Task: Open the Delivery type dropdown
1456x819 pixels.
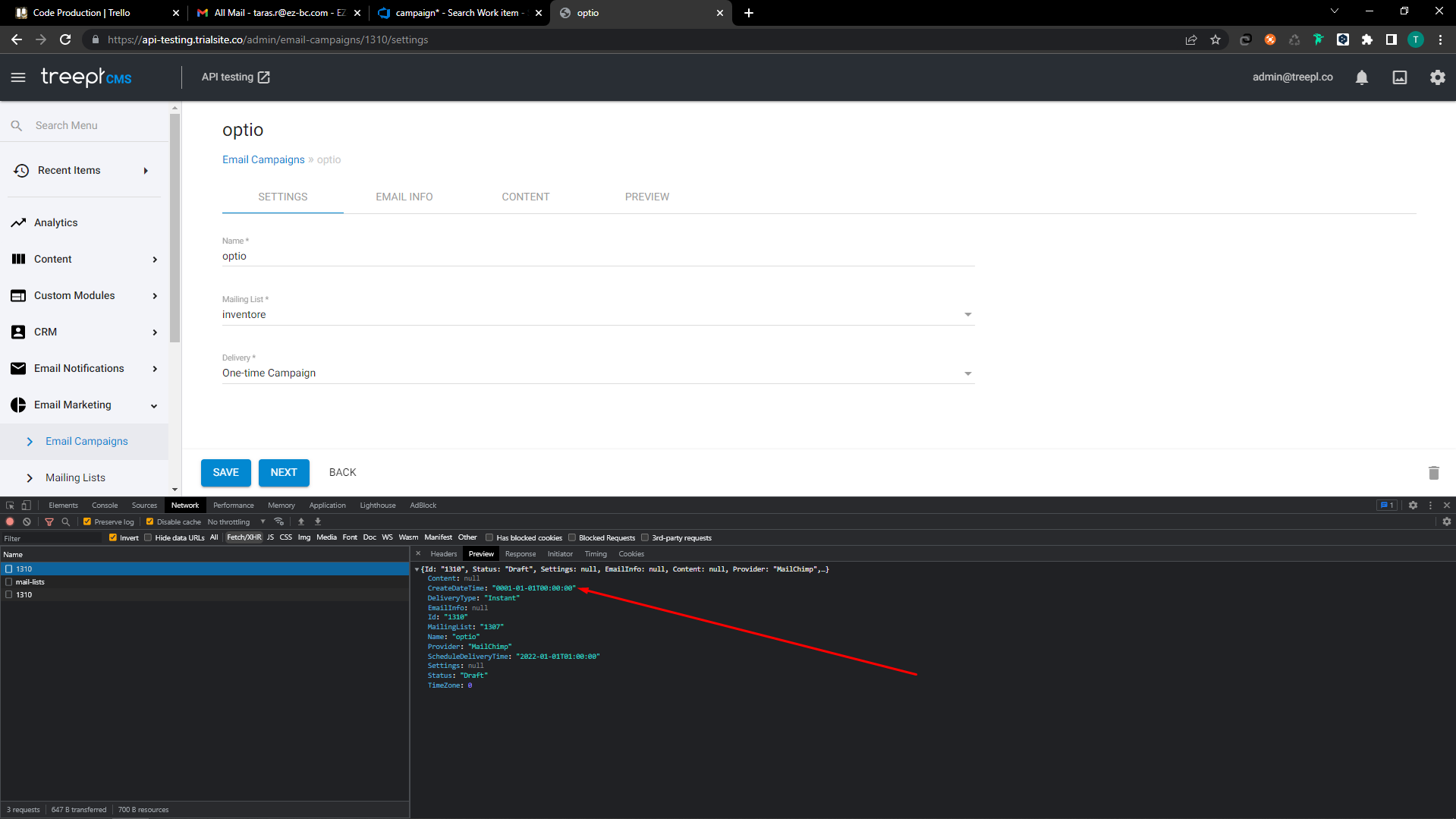Action: pos(598,373)
